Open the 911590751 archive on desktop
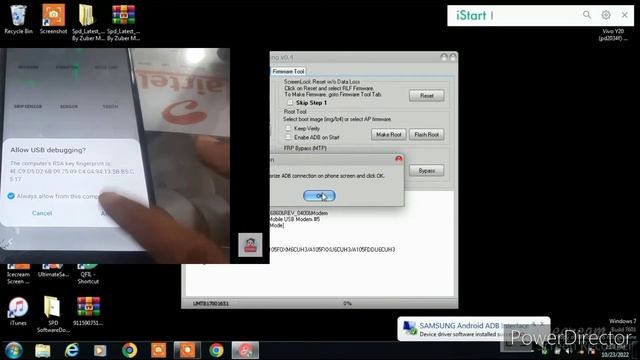The height and width of the screenshot is (360, 640). click(x=88, y=311)
